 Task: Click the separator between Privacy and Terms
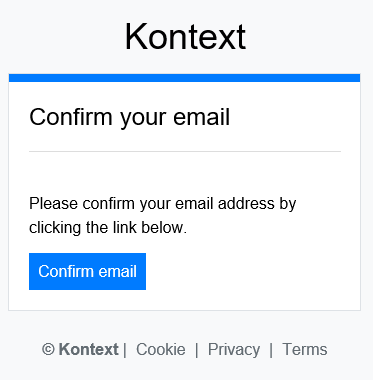pyautogui.click(x=271, y=350)
